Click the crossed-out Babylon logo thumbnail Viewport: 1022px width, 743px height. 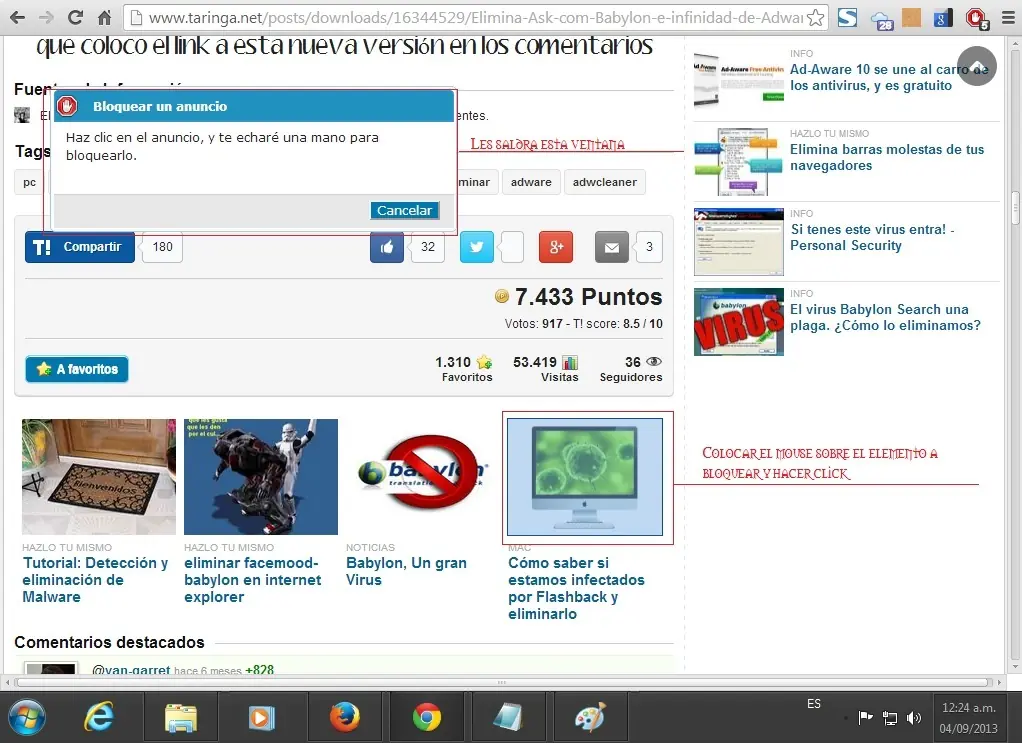[423, 476]
